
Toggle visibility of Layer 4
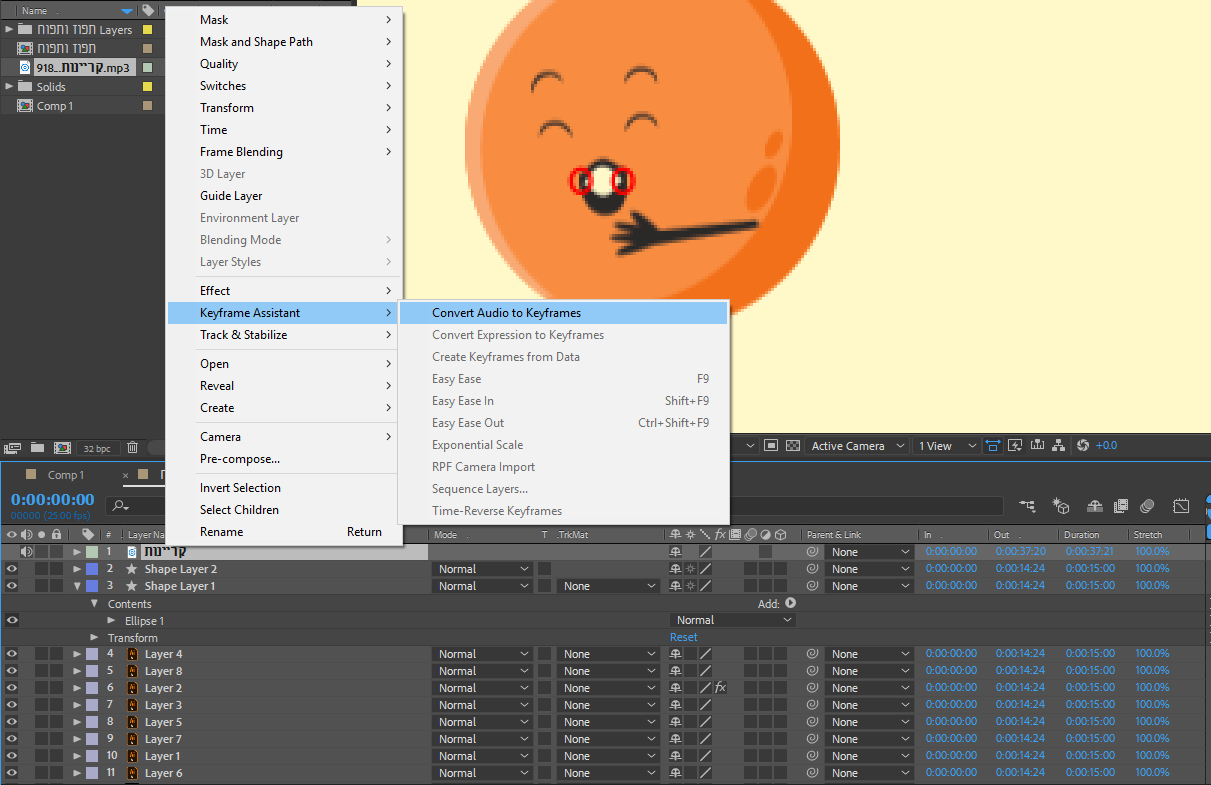12,654
